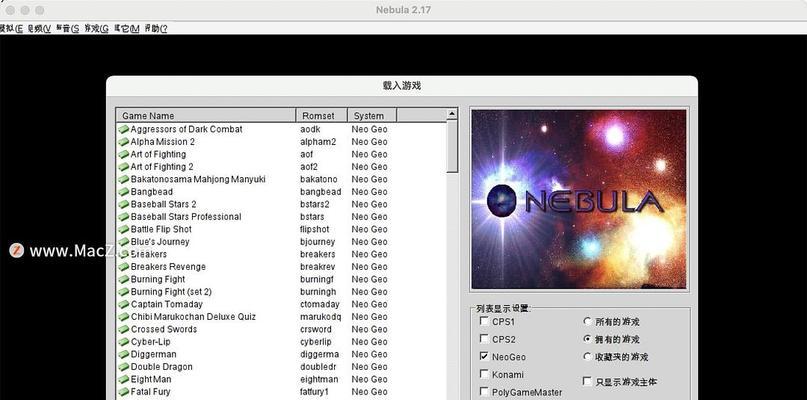Click the Battle Flip Shot game icon
Screen dimensions: 807x400
(124, 229)
